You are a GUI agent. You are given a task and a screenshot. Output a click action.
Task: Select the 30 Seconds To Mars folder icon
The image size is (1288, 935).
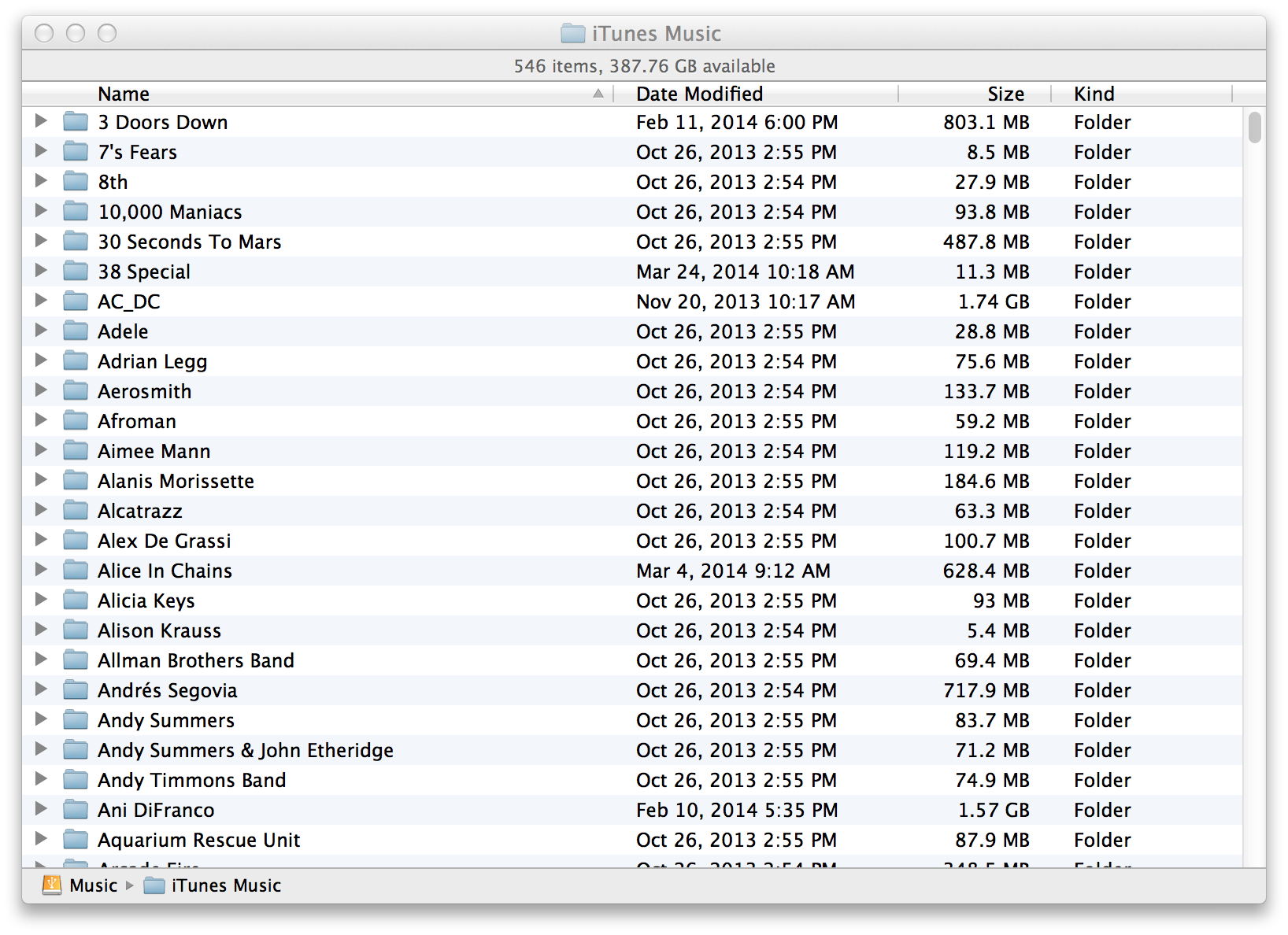coord(76,242)
